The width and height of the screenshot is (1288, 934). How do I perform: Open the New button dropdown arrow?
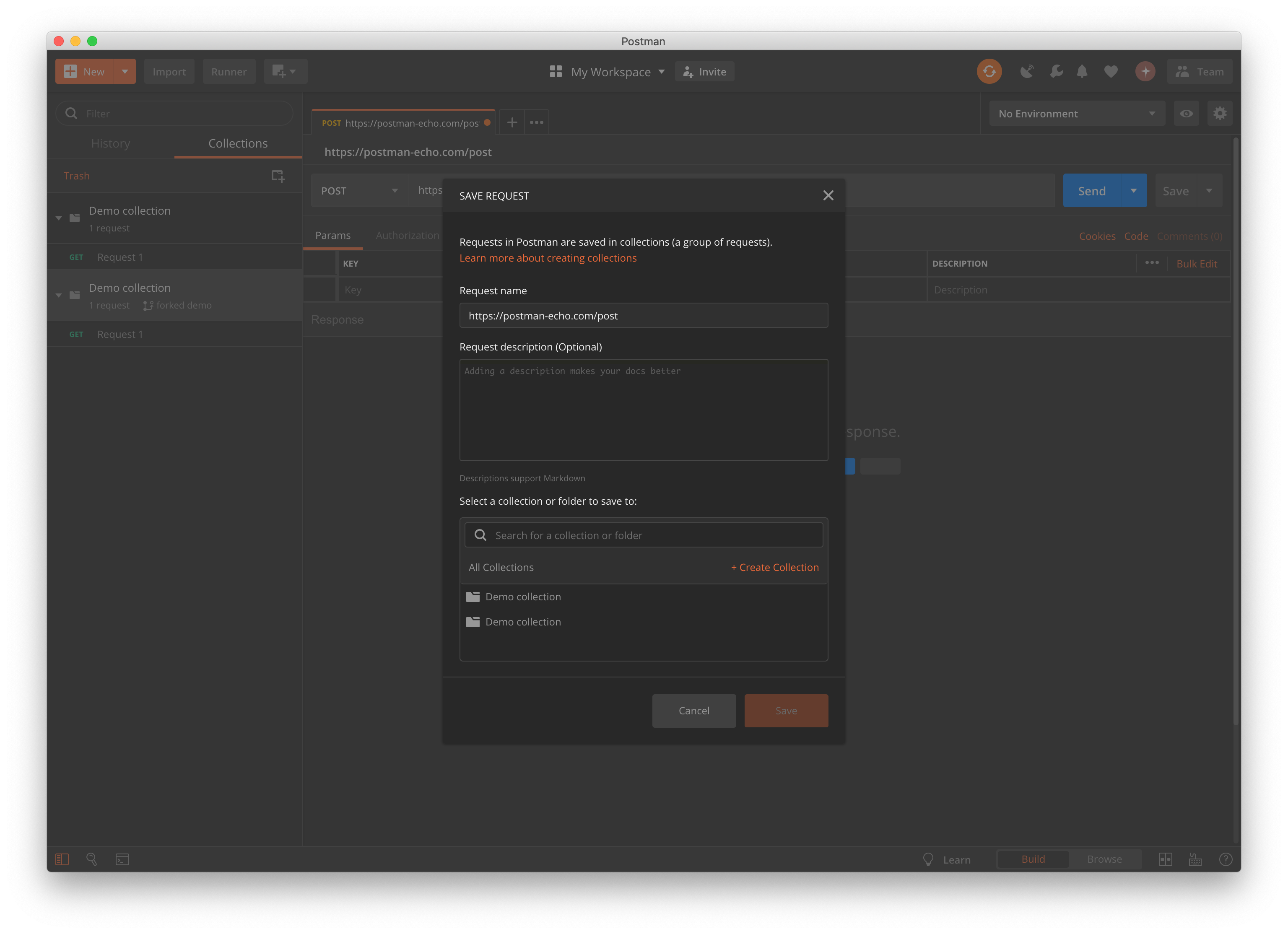point(125,72)
